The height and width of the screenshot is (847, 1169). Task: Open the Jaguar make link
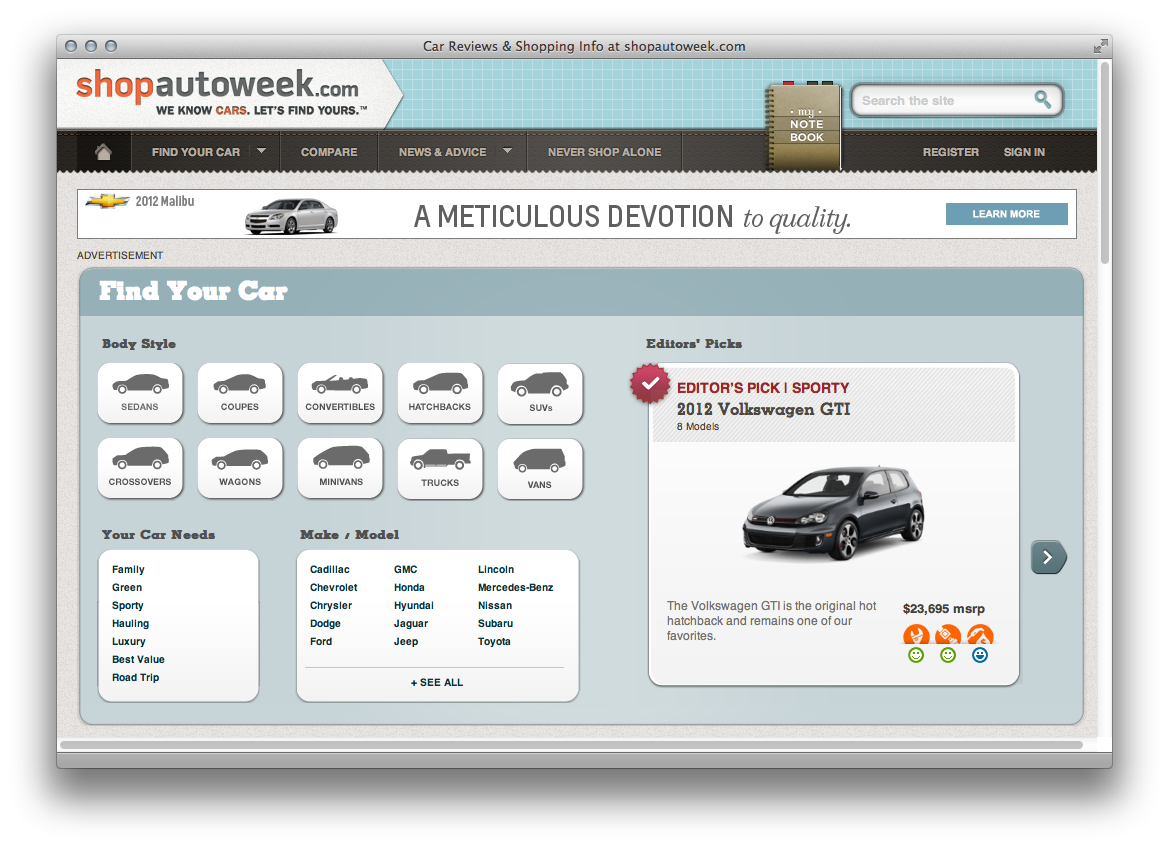[x=411, y=623]
